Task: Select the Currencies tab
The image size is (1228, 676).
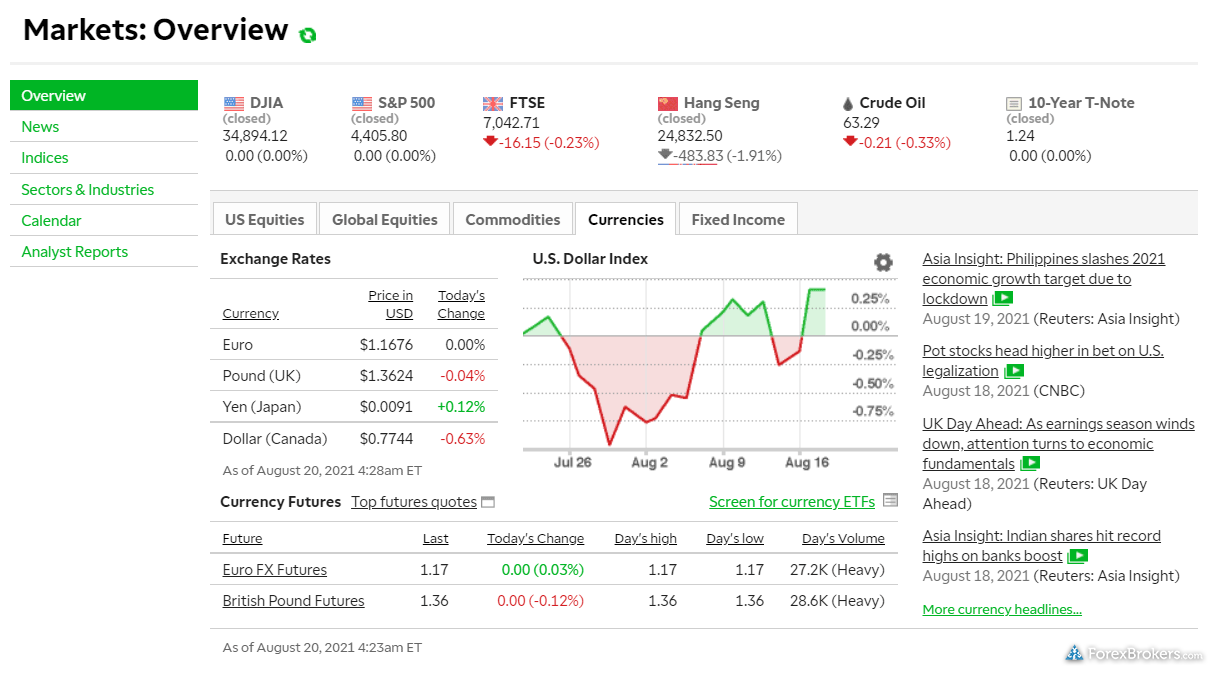Action: (626, 219)
